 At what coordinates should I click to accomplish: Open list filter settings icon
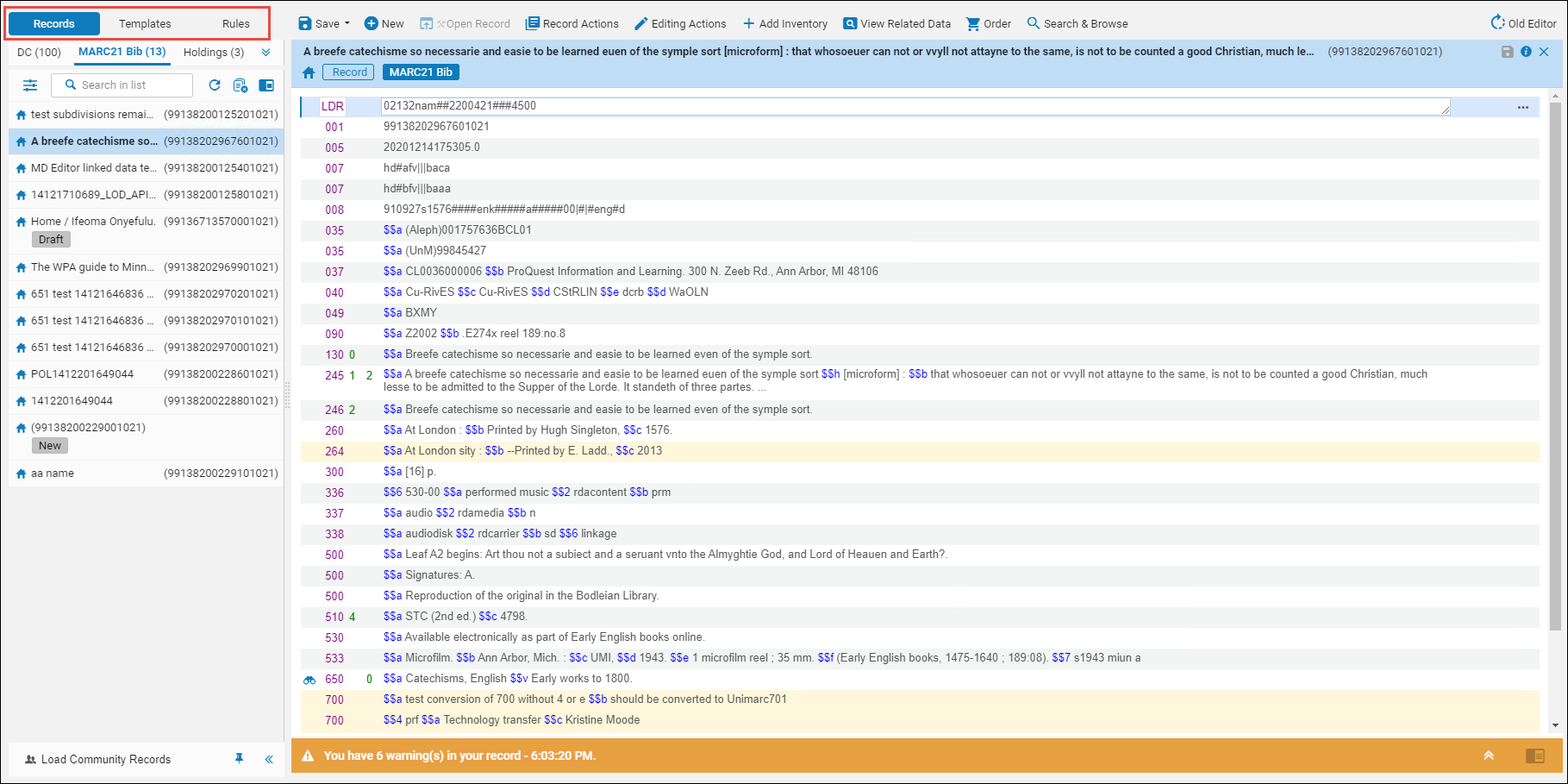coord(30,85)
